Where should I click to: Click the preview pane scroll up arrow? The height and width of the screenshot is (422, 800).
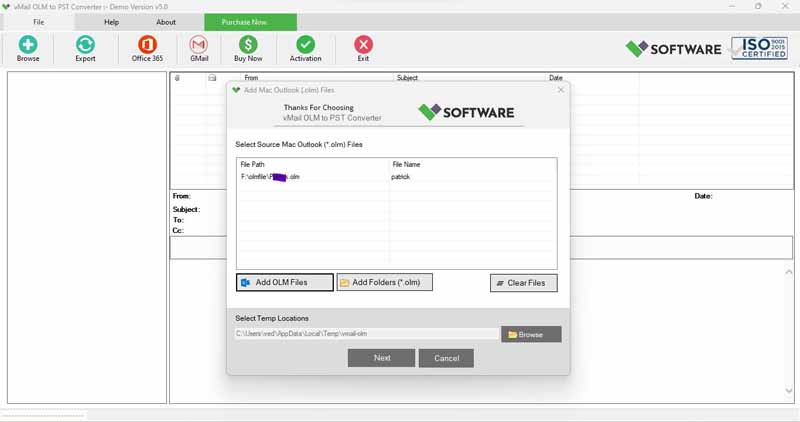(789, 272)
